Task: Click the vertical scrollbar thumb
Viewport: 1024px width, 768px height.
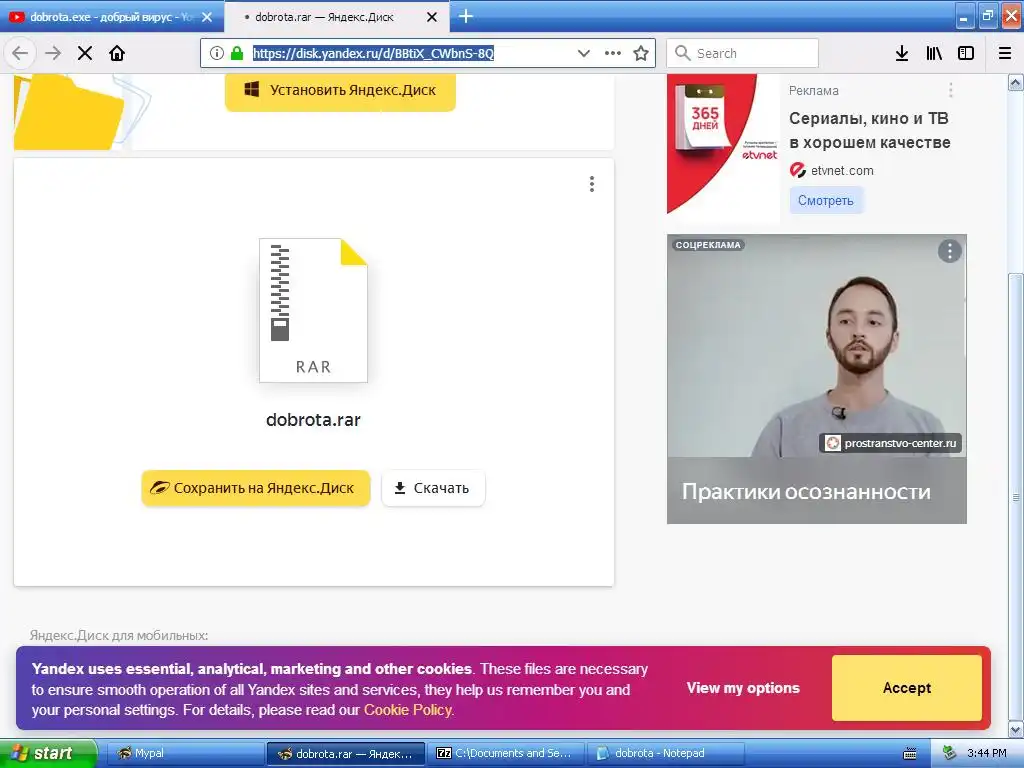Action: click(1016, 496)
